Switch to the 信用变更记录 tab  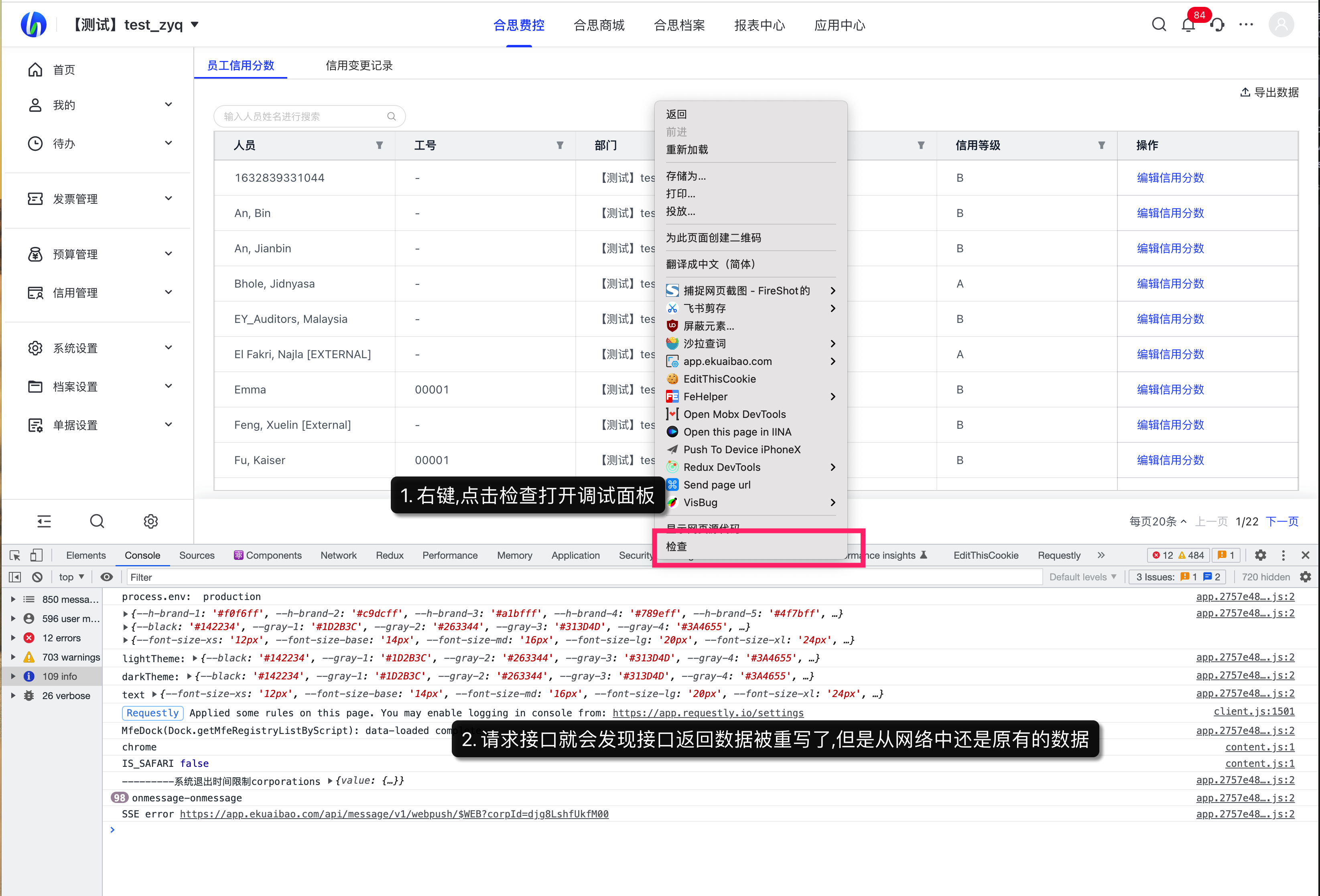(x=359, y=65)
